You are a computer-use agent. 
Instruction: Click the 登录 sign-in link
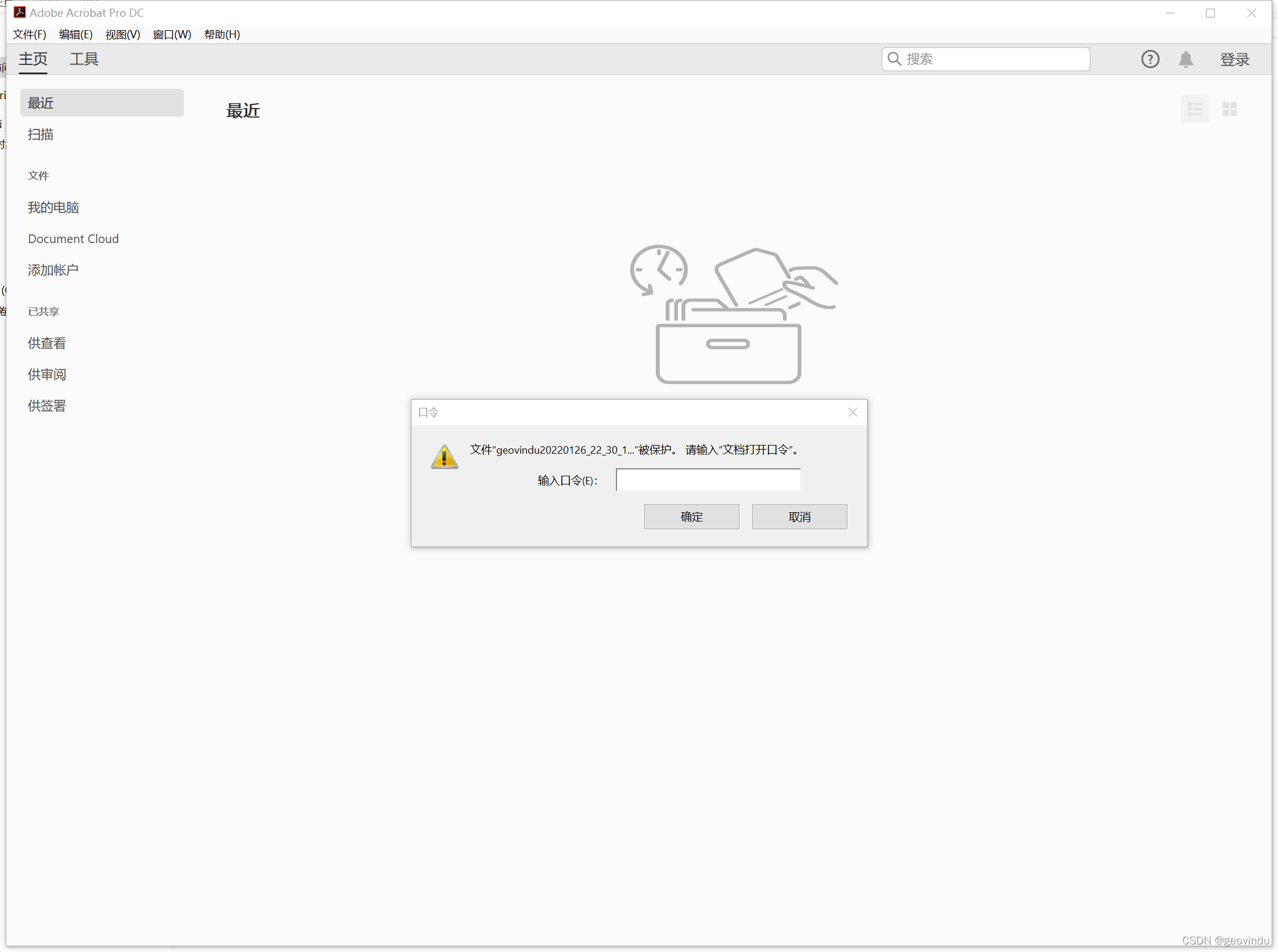pos(1234,59)
